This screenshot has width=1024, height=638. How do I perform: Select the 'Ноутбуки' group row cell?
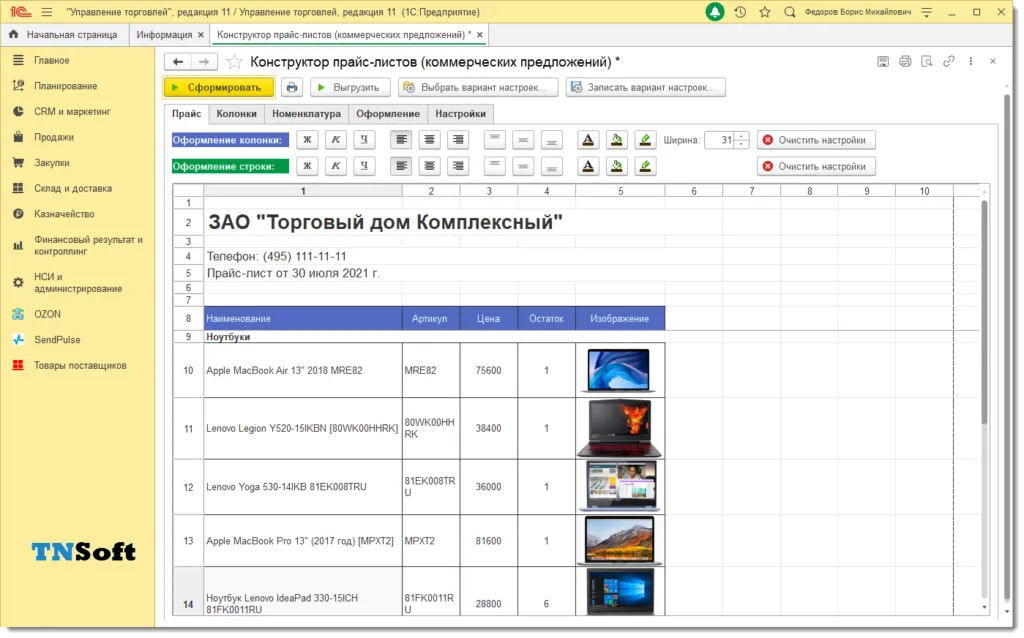tap(302, 337)
